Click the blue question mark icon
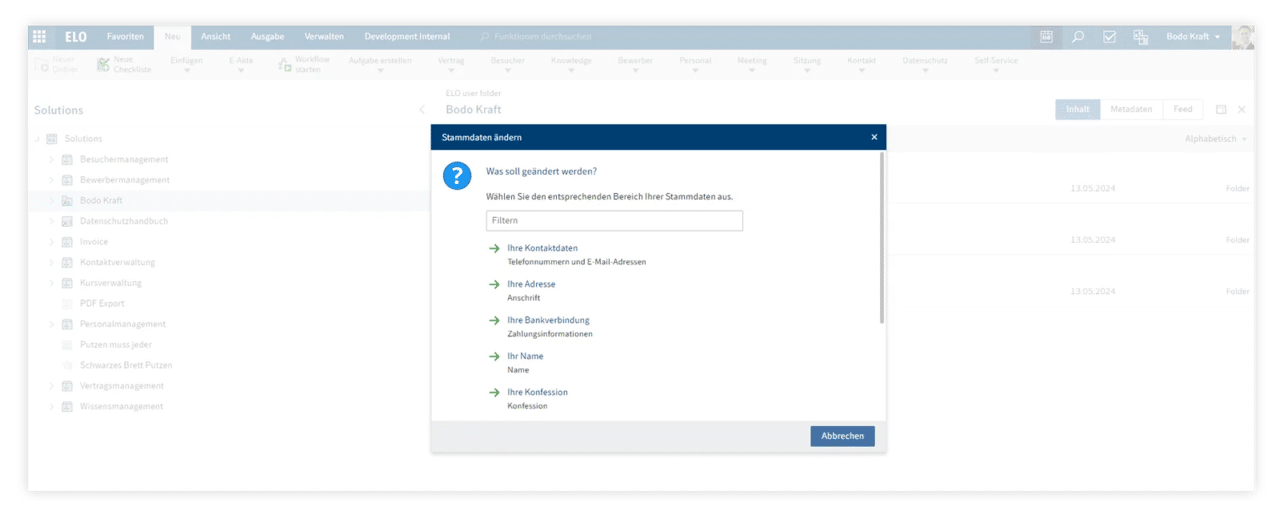Viewport: 1280px width, 519px height. tap(456, 177)
